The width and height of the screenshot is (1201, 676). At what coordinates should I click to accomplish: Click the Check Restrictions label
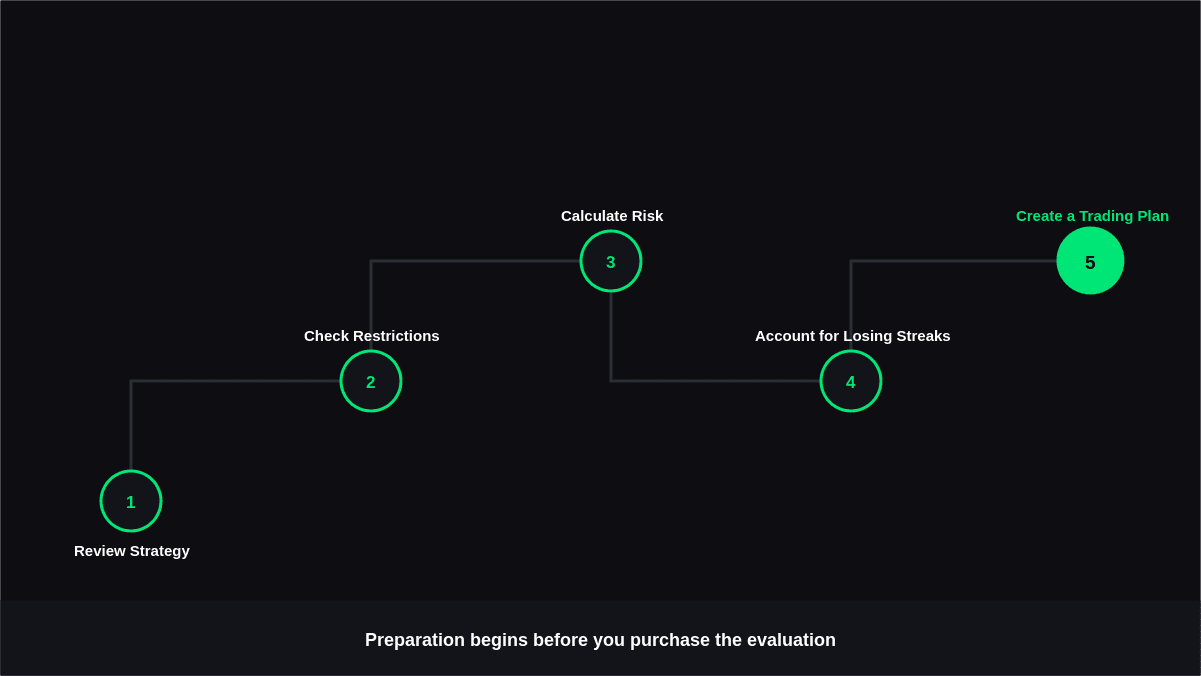pos(372,336)
